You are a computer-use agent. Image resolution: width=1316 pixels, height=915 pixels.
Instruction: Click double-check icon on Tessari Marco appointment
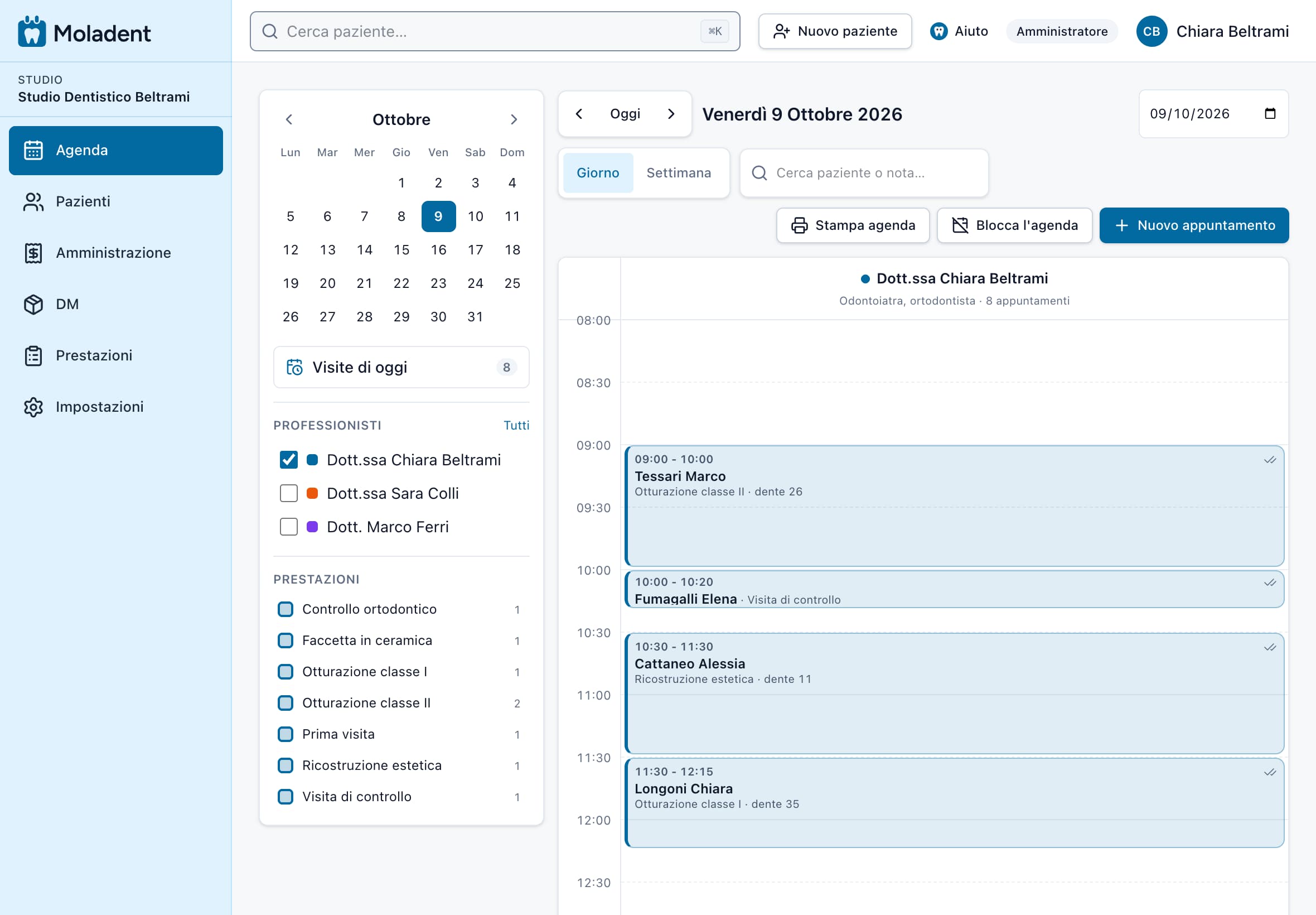click(x=1270, y=460)
